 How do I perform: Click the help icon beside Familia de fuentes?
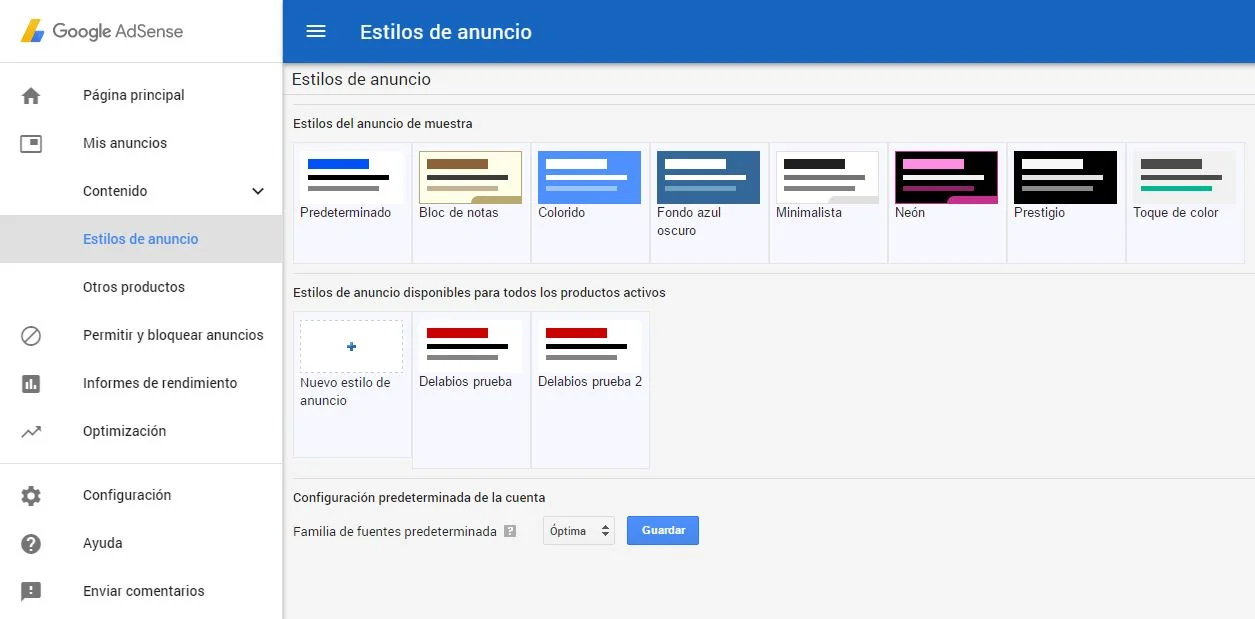(510, 532)
